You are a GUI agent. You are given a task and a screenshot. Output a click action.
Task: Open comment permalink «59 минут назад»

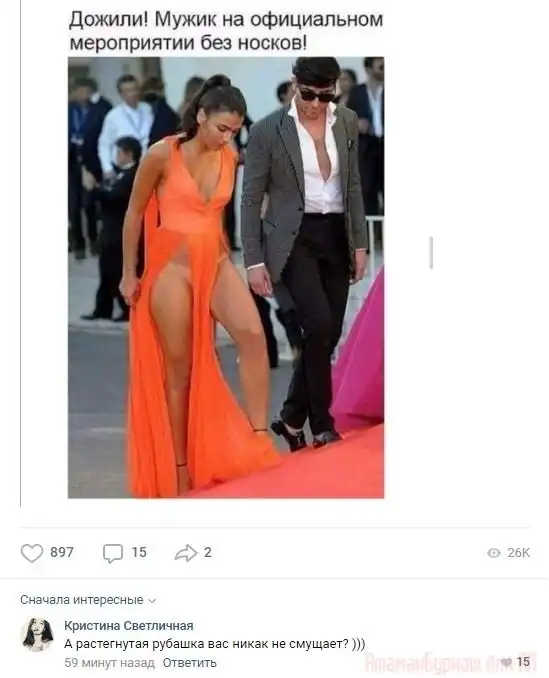109,662
